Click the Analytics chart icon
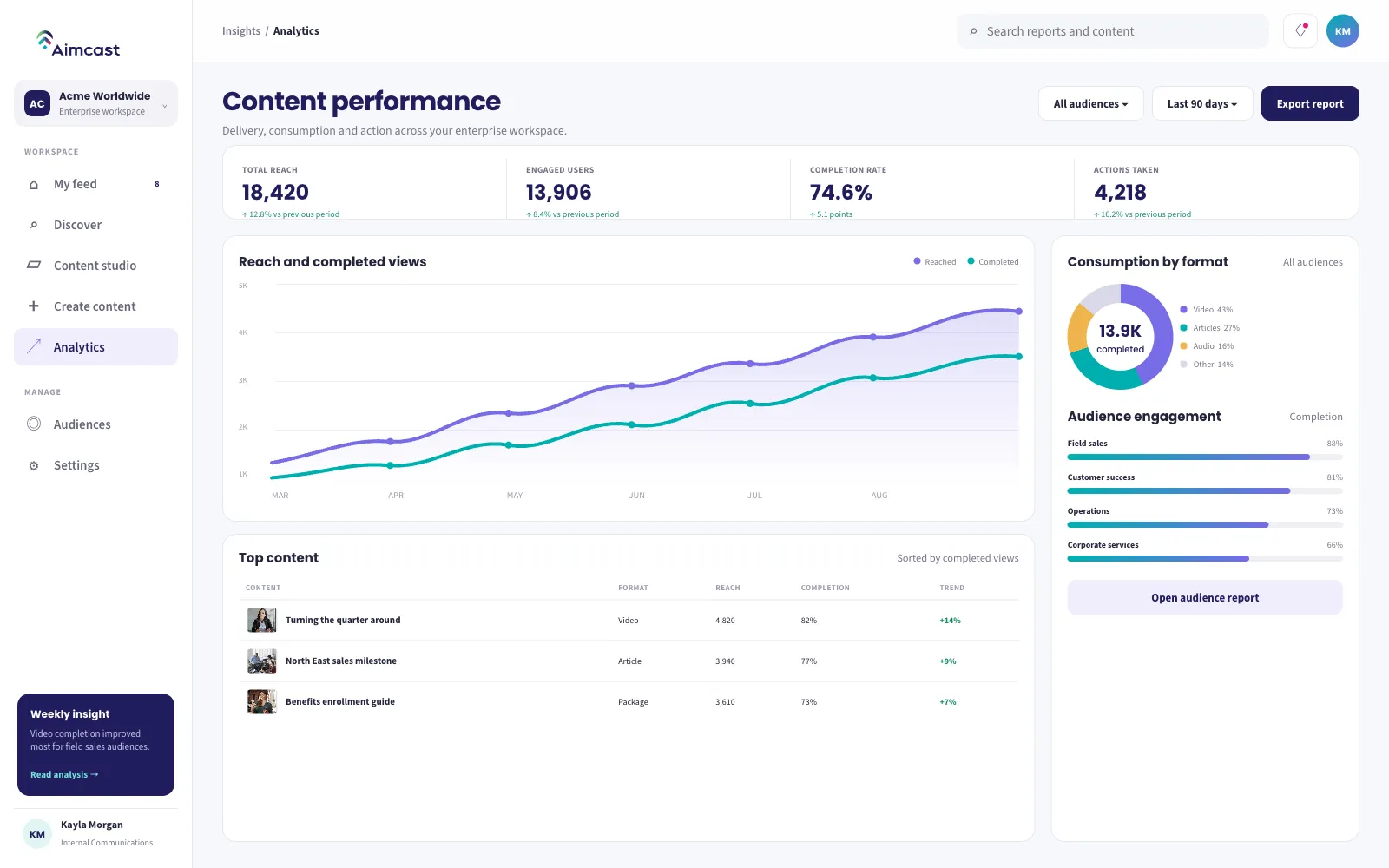 coord(34,346)
